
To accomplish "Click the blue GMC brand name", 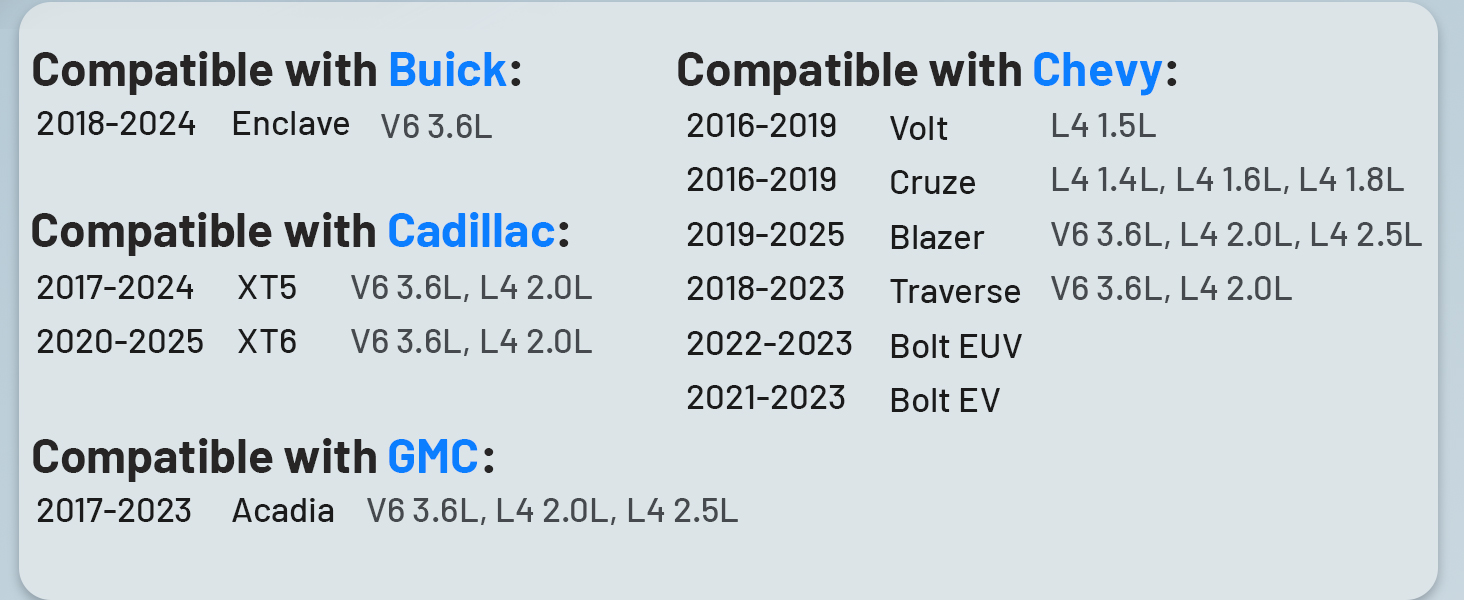I will tap(433, 456).
